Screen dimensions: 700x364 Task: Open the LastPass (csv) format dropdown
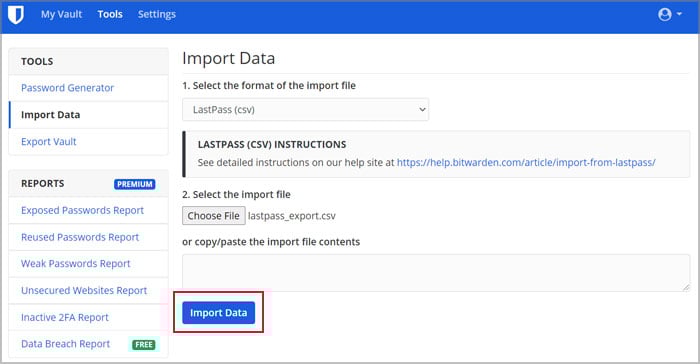[x=305, y=109]
